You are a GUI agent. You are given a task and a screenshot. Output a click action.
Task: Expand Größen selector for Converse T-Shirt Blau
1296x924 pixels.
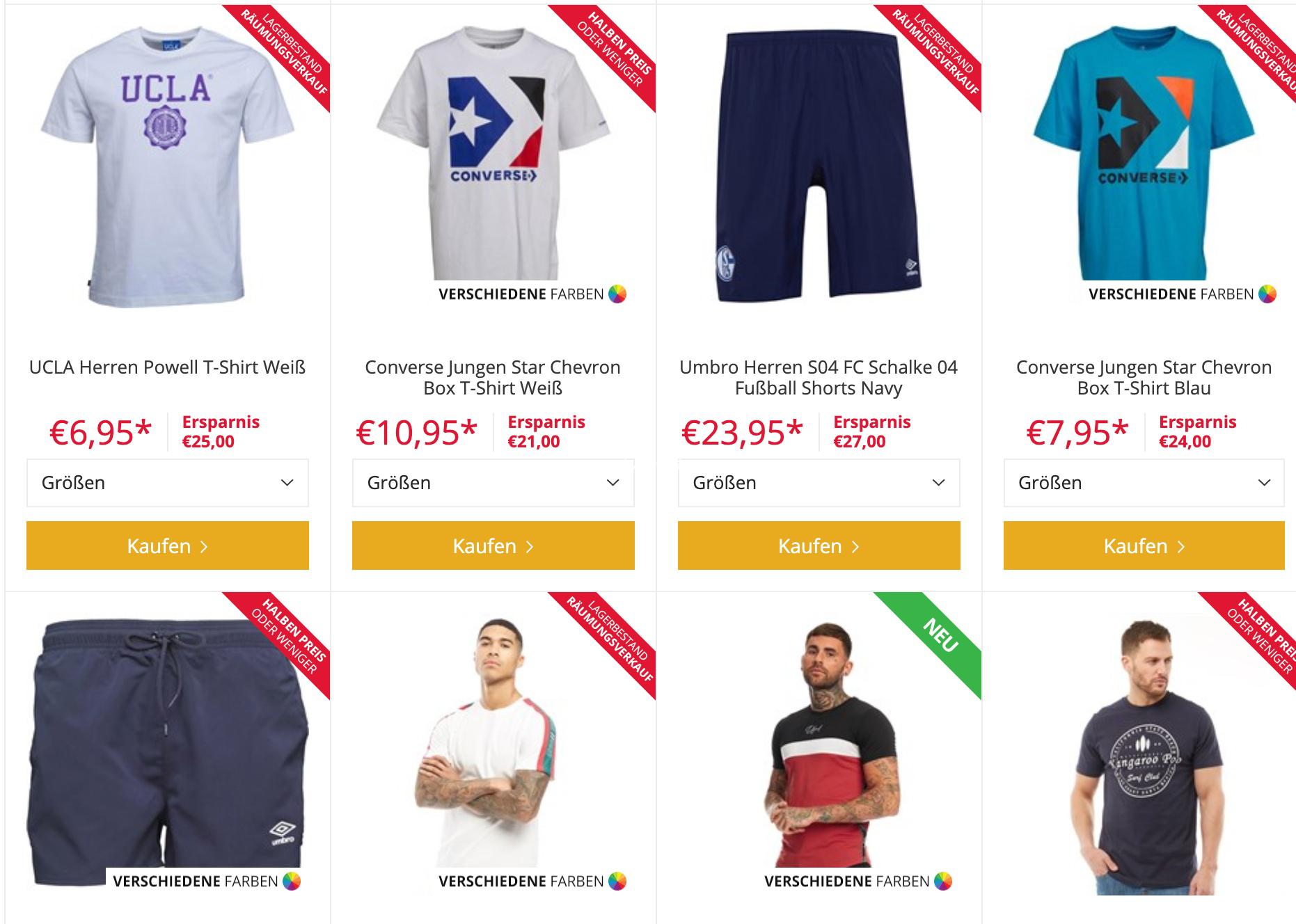pyautogui.click(x=1144, y=483)
